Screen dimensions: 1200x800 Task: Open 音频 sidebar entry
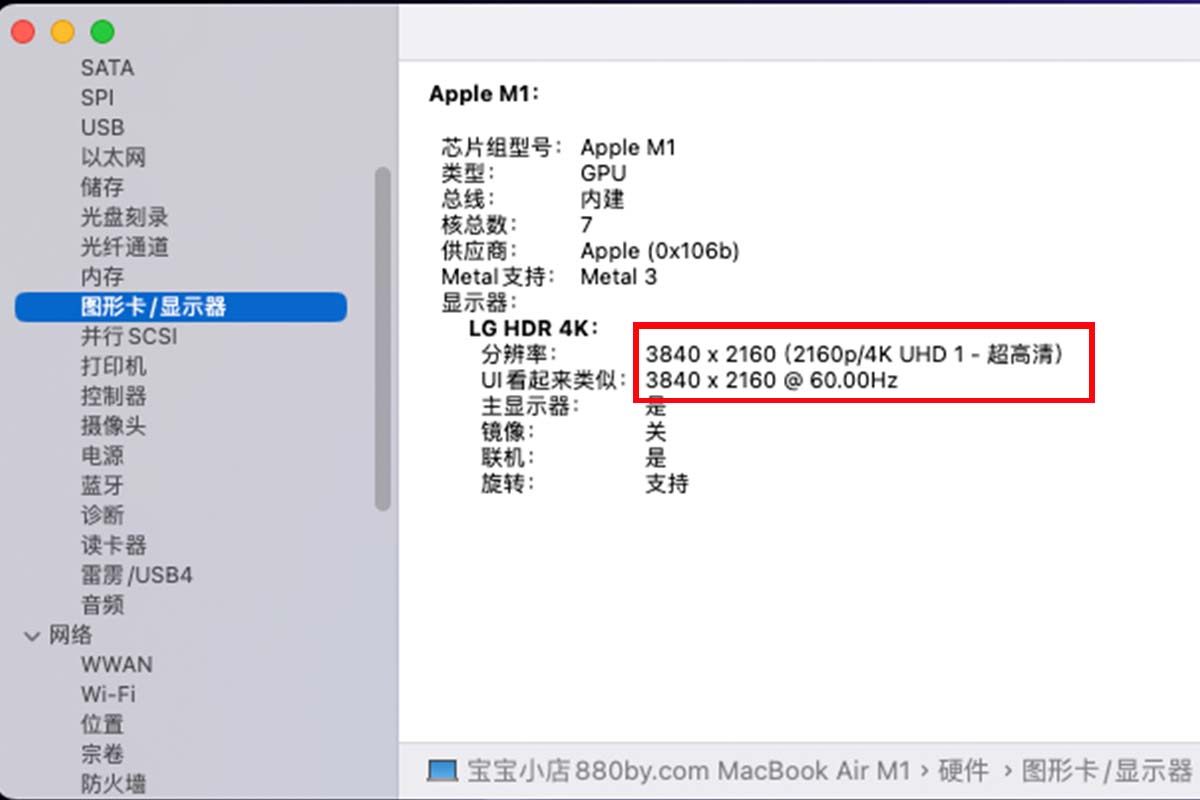(103, 605)
